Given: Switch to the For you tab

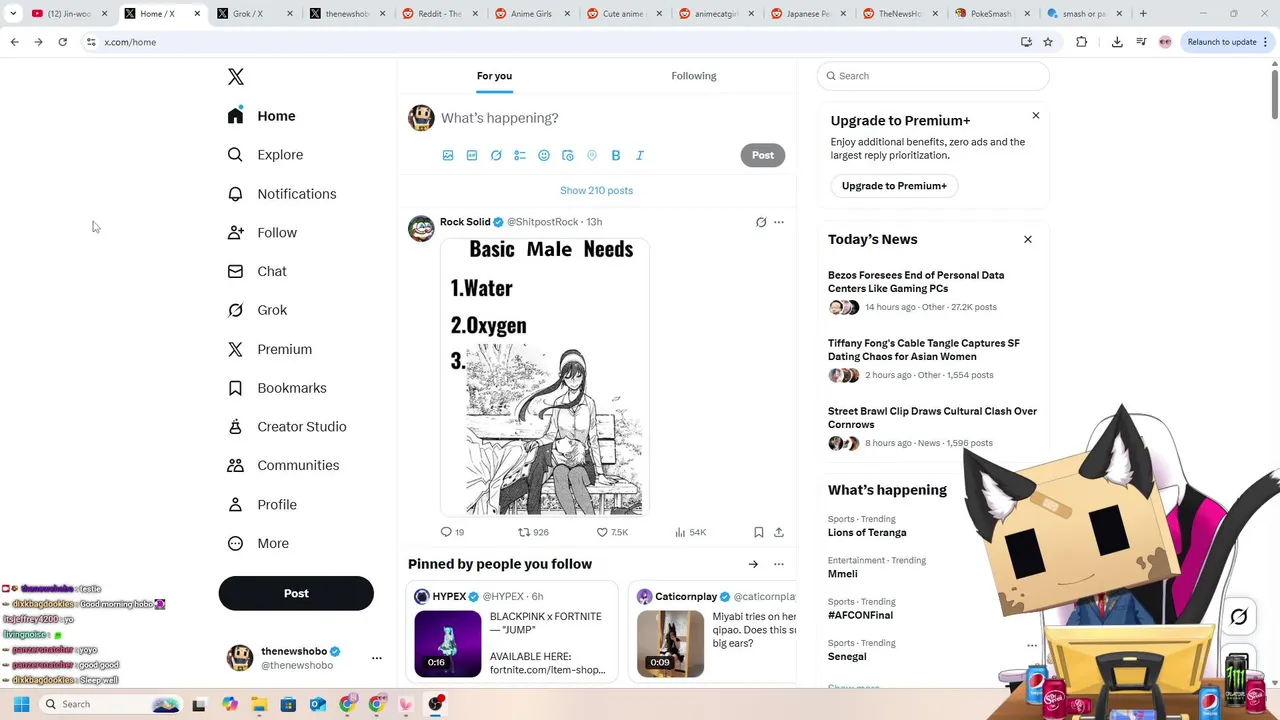Looking at the screenshot, I should 494,76.
